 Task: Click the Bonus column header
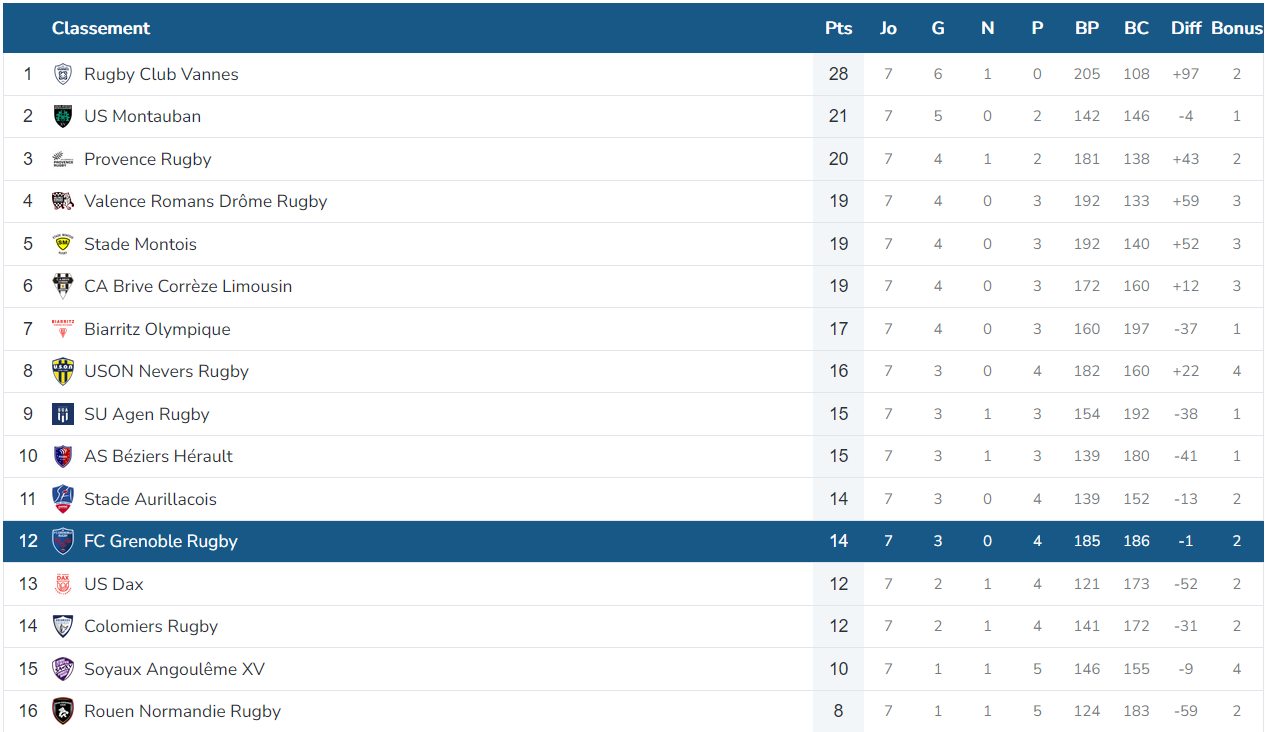(1237, 28)
